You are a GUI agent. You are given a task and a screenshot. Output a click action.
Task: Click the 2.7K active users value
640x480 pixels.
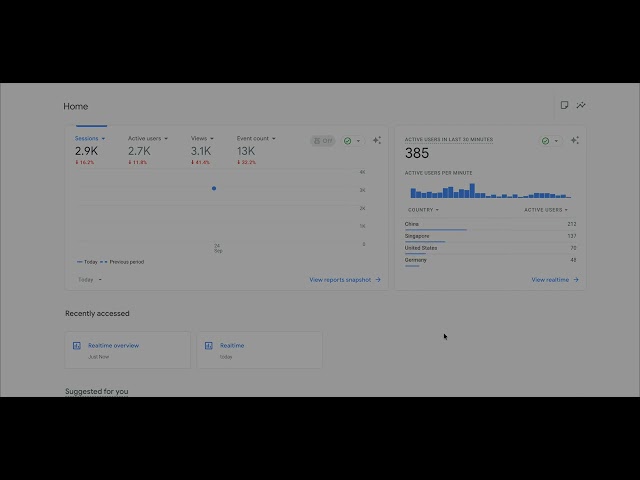pos(139,151)
